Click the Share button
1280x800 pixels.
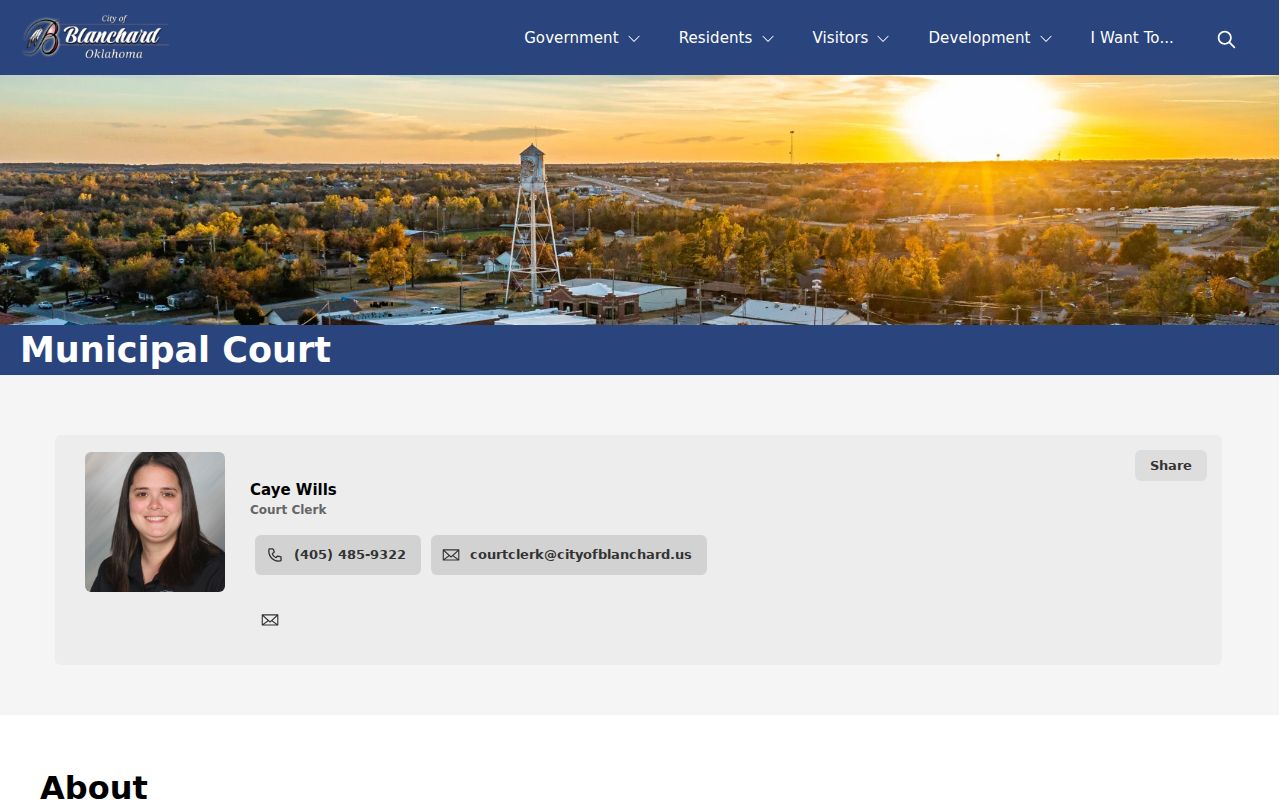[1171, 465]
